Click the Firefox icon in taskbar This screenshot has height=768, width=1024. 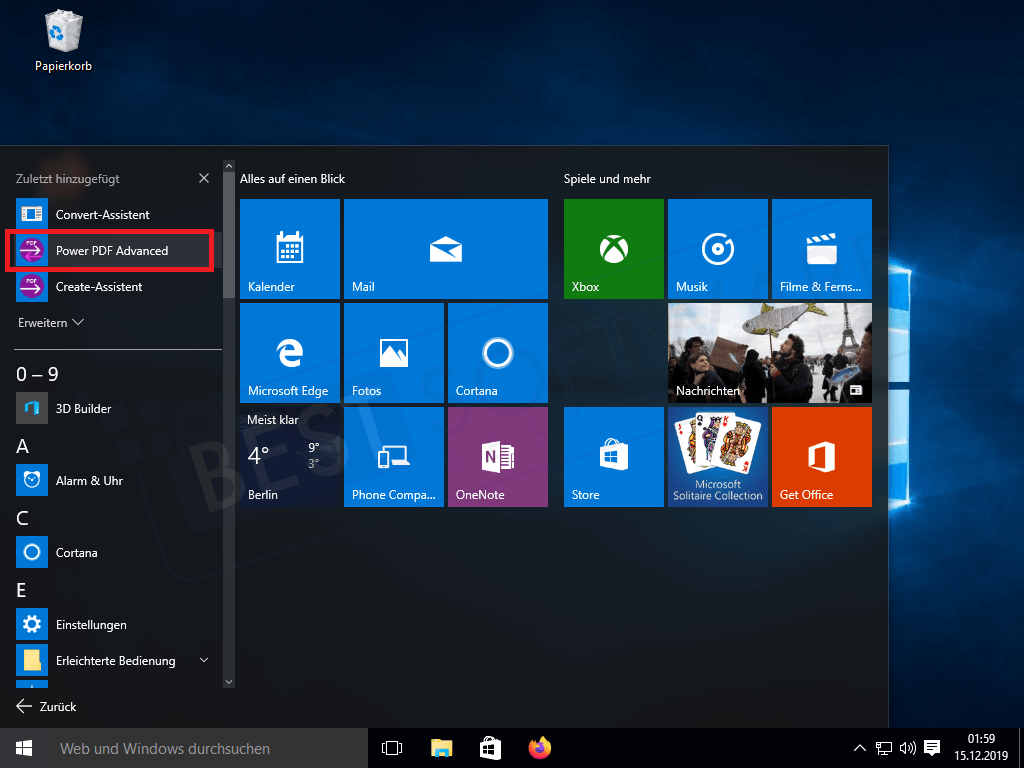(540, 748)
